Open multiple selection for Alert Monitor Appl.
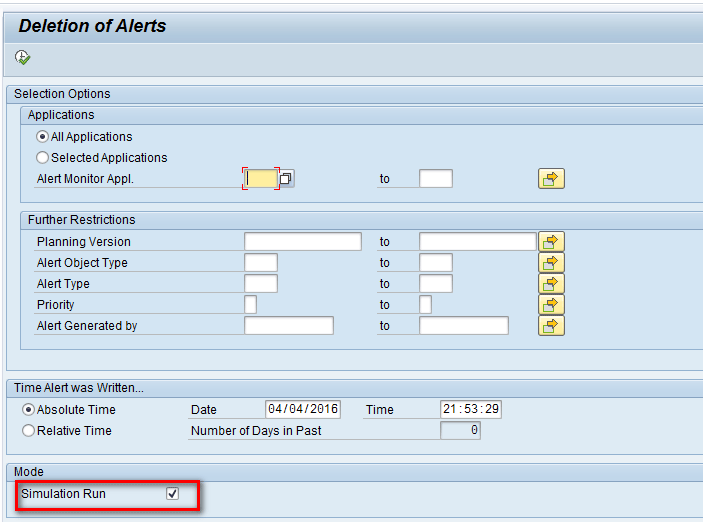The image size is (703, 522). click(551, 179)
